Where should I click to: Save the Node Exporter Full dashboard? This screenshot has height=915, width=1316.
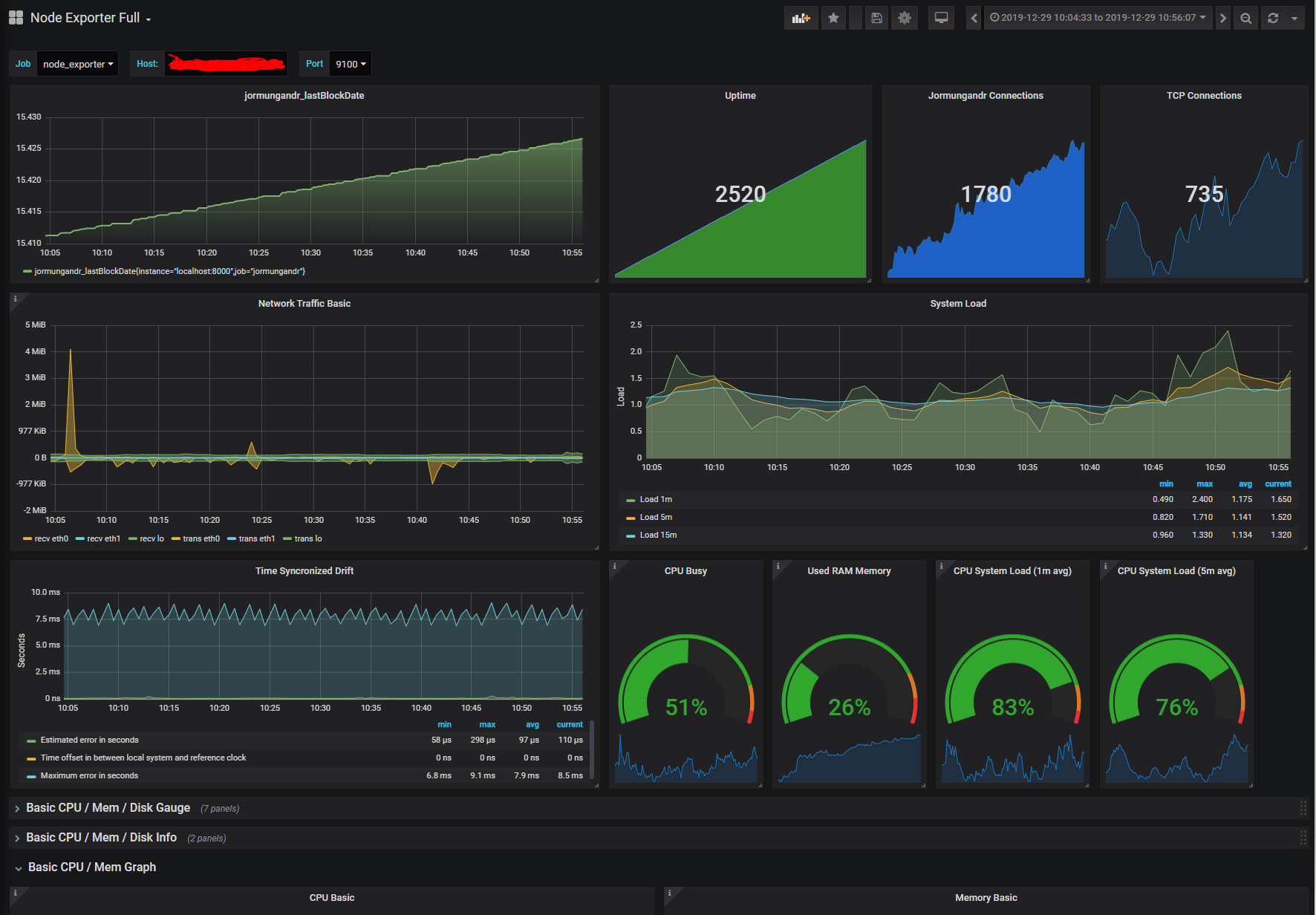point(876,17)
